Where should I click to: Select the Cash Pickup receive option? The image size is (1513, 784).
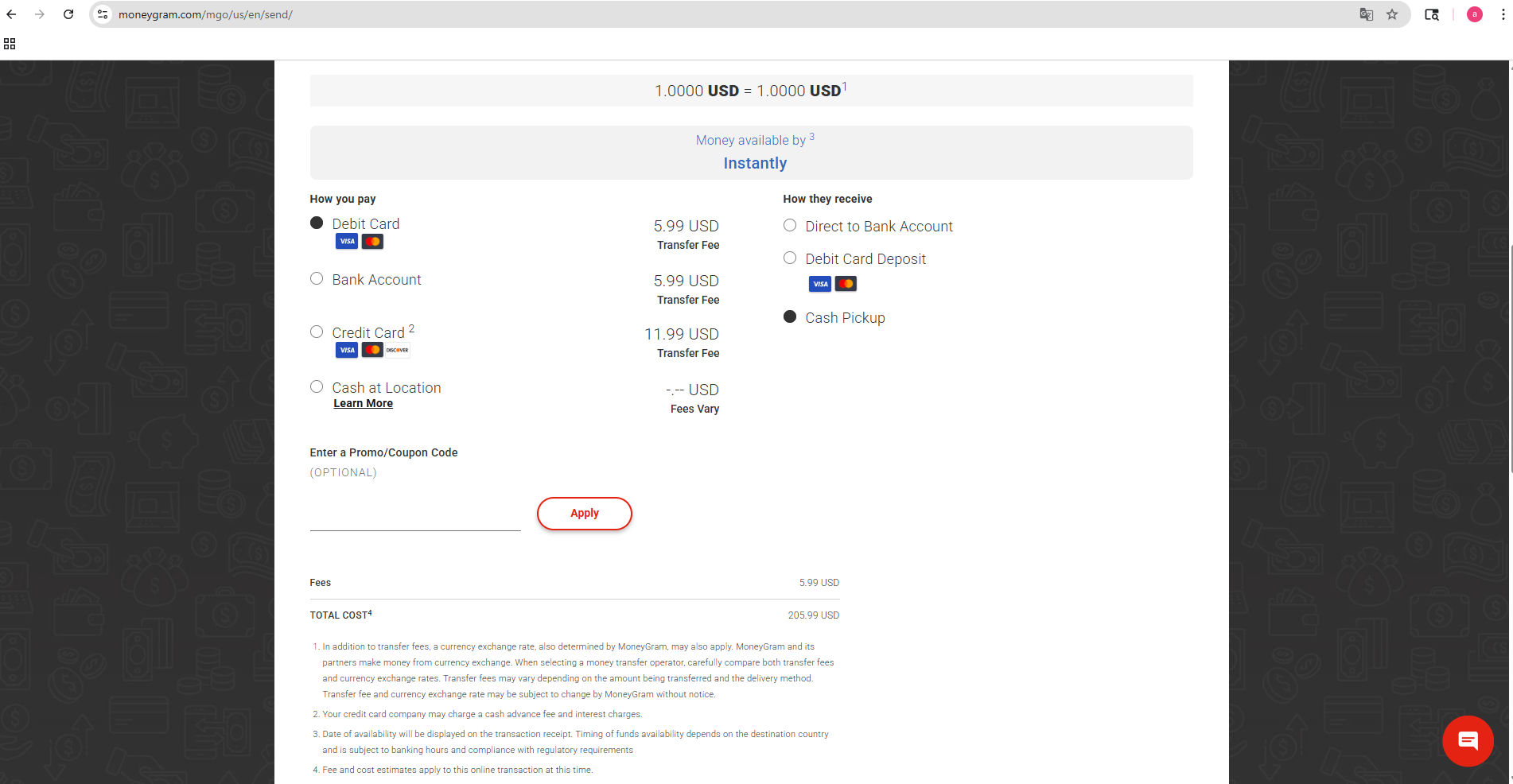coord(790,317)
